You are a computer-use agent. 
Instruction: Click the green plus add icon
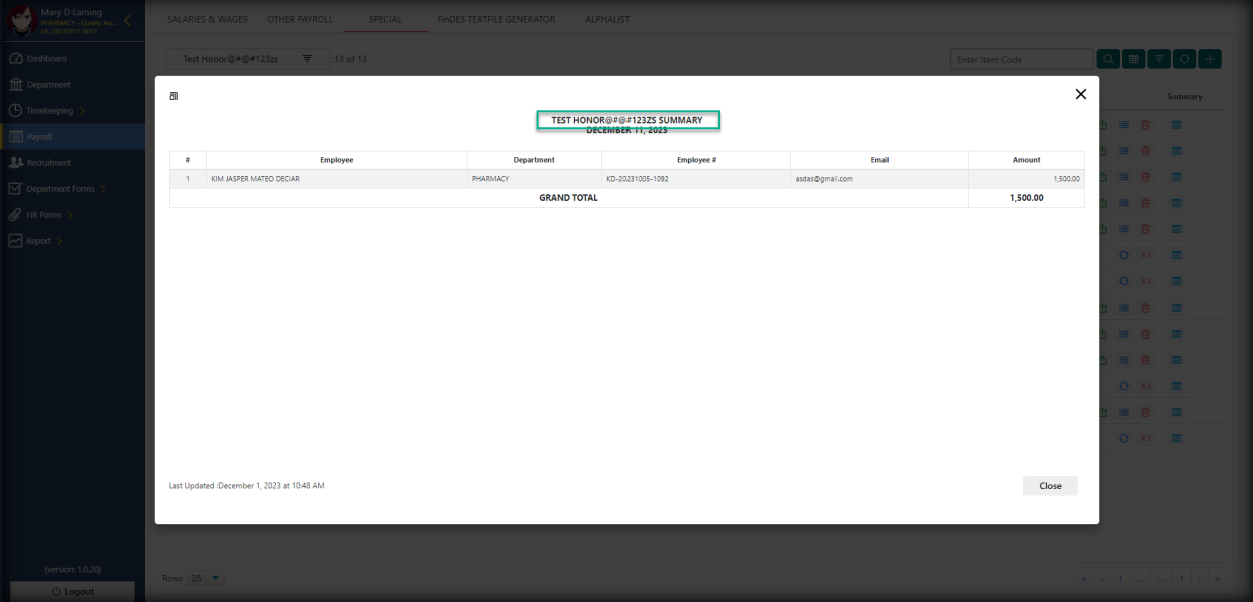[x=1210, y=59]
